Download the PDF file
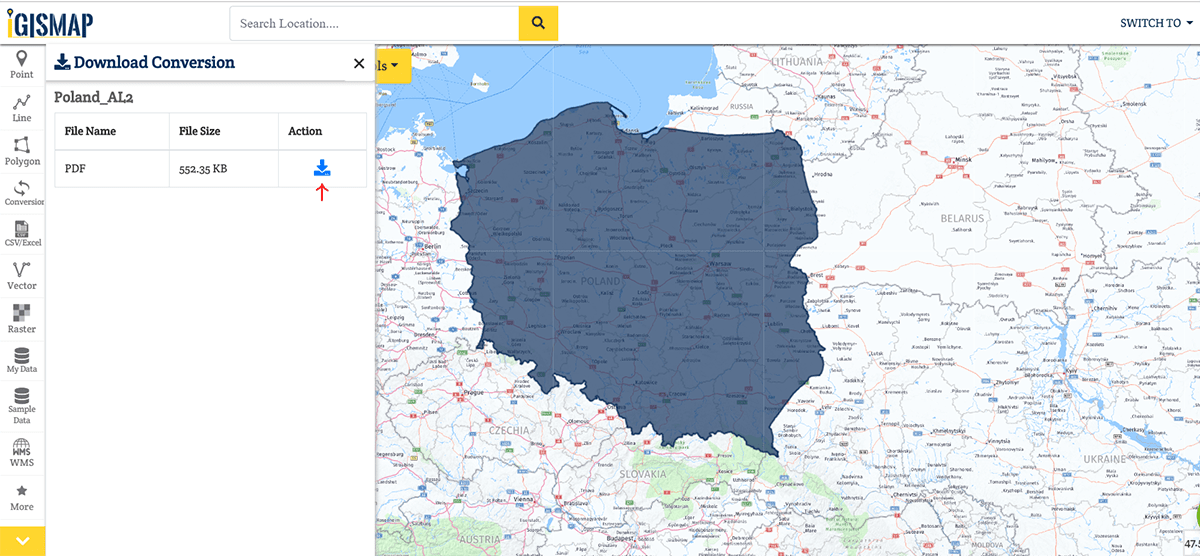Screen dimensions: 1200x556 pos(322,168)
